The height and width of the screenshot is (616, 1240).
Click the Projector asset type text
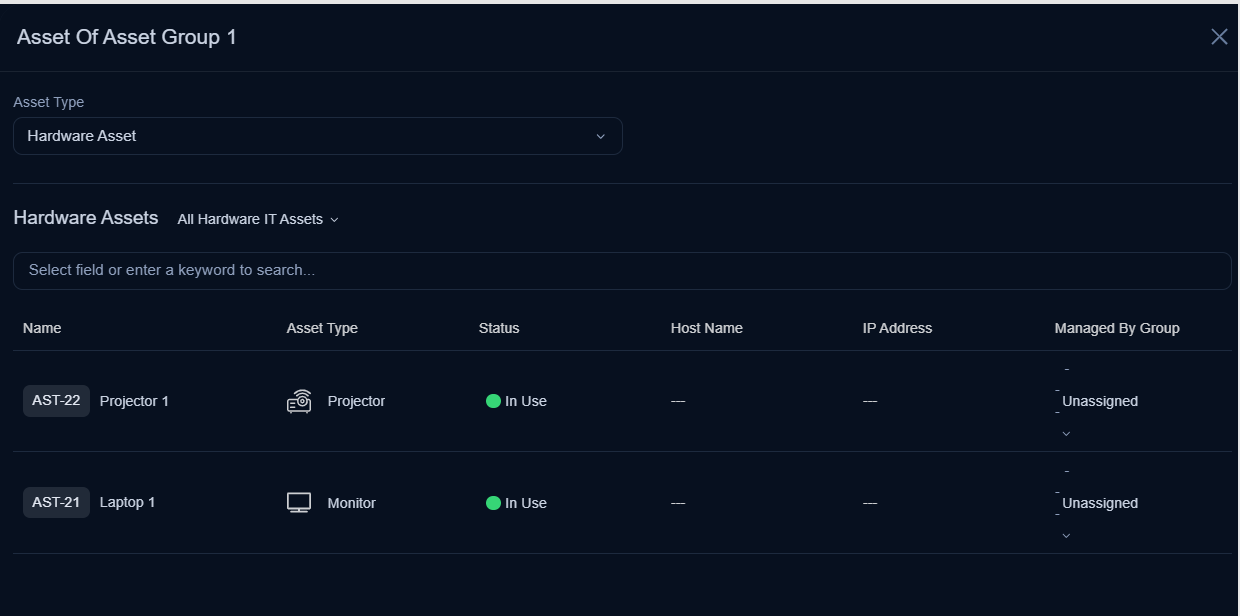click(x=356, y=401)
